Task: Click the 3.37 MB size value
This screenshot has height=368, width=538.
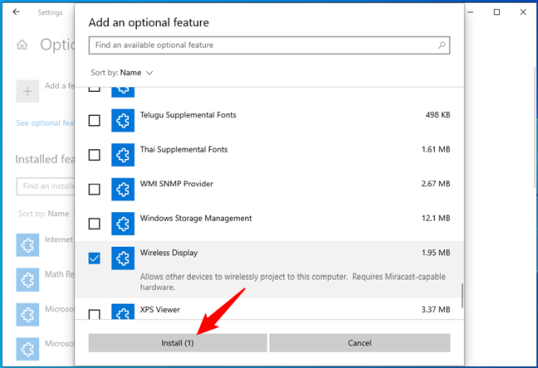Action: [436, 309]
